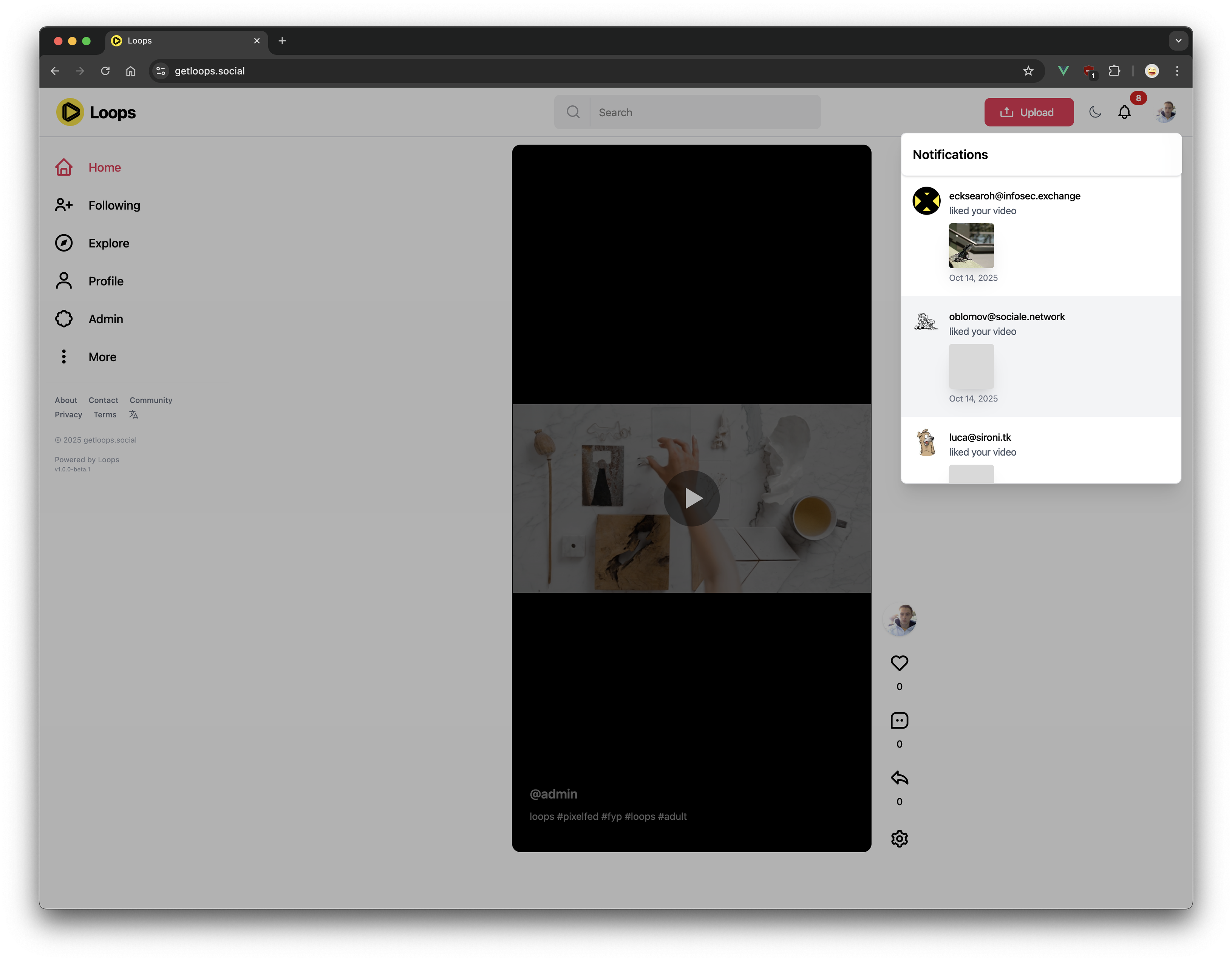Viewport: 1232px width, 961px height.
Task: Toggle dark mode moon icon
Action: 1095,112
